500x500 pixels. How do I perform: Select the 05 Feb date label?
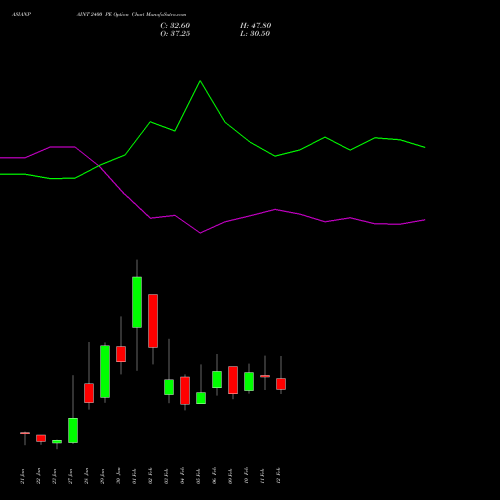tap(199, 476)
